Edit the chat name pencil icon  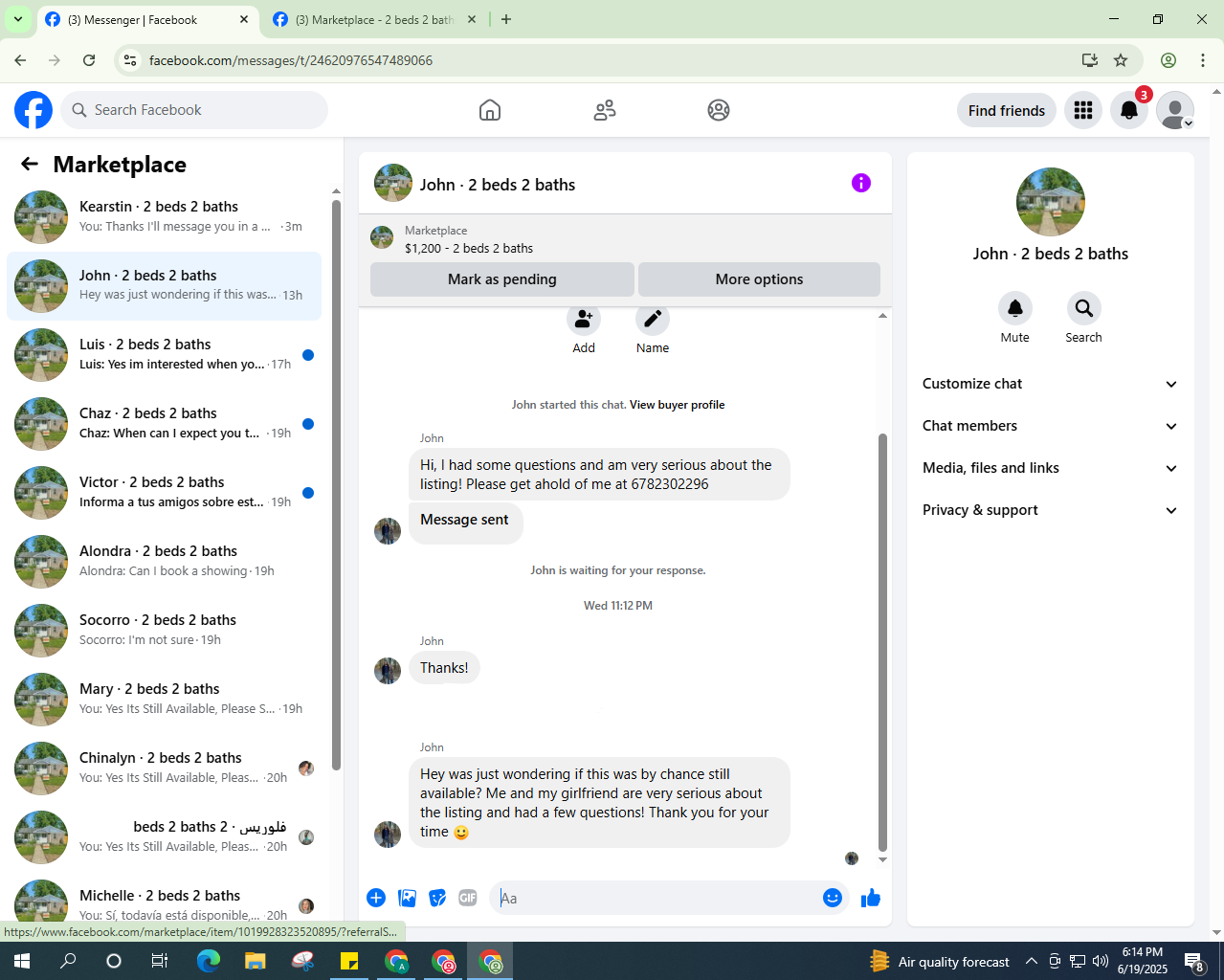click(x=653, y=320)
